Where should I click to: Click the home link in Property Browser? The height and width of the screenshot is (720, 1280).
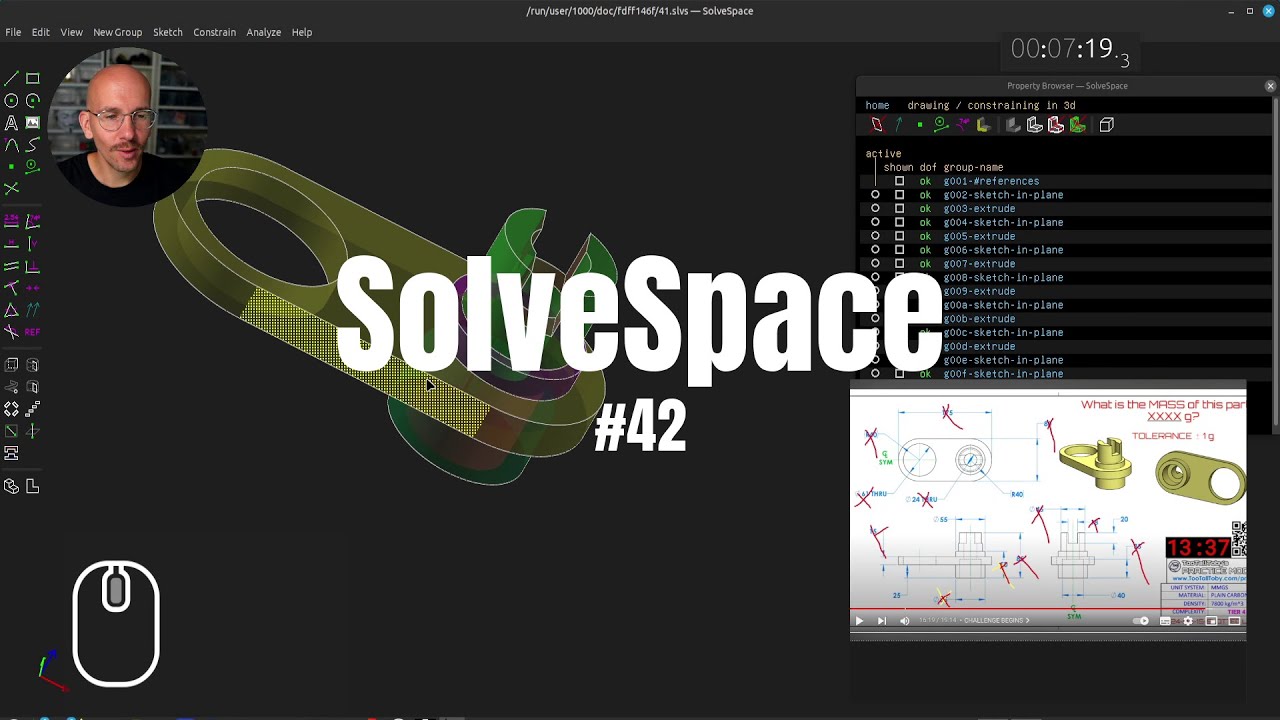click(x=877, y=105)
